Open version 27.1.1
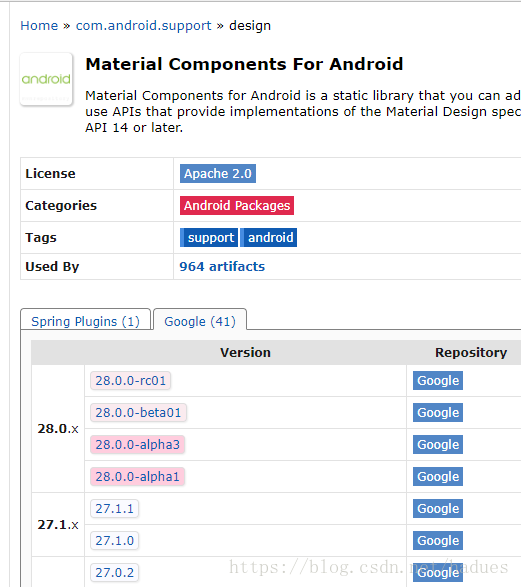 [115, 509]
